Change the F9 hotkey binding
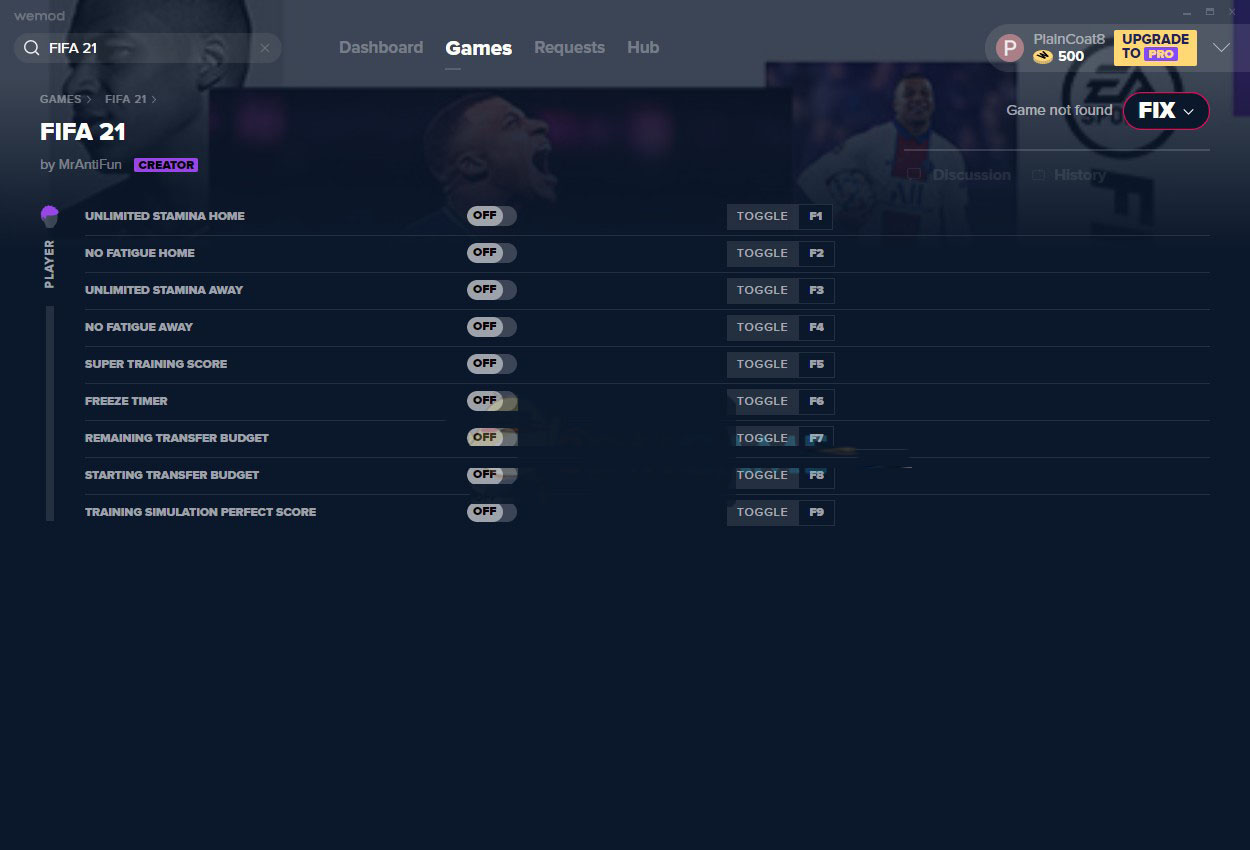Screen dimensions: 1250x850 tap(816, 512)
